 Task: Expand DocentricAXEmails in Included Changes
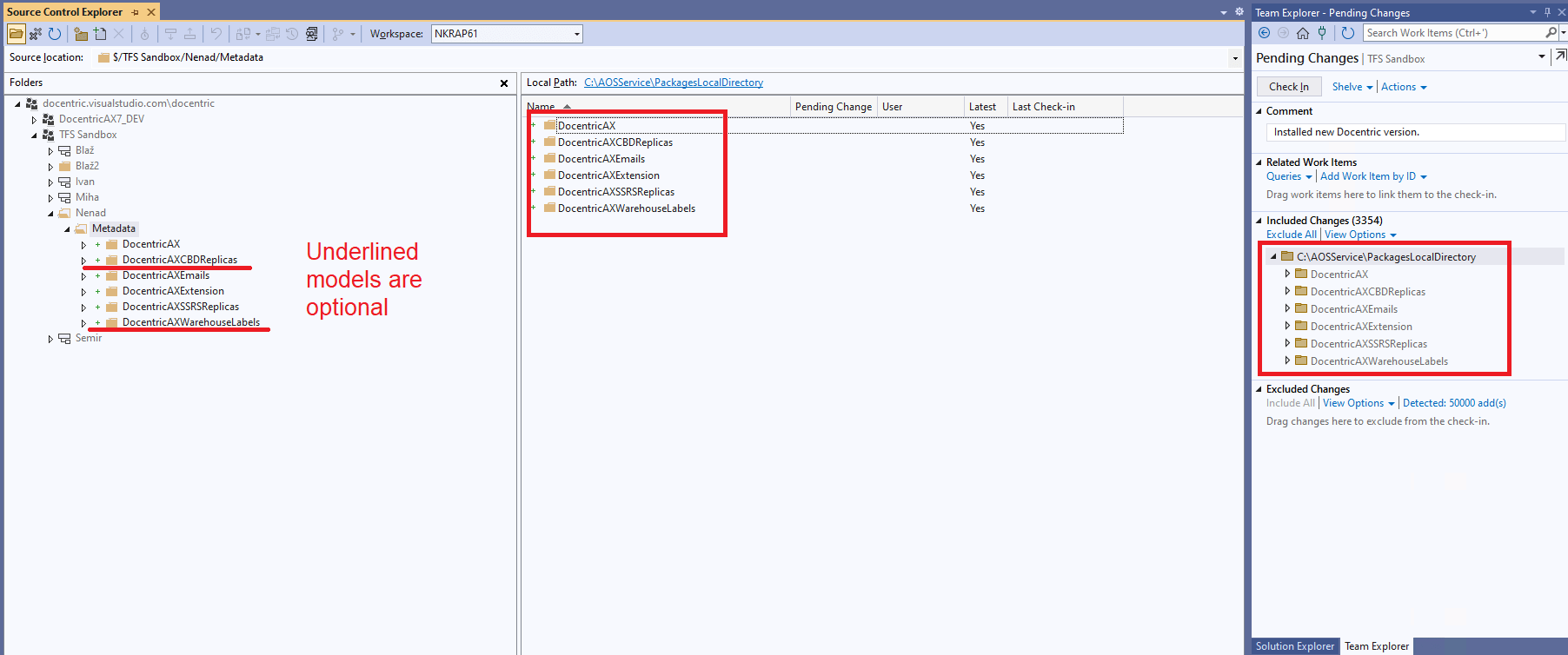[x=1287, y=308]
